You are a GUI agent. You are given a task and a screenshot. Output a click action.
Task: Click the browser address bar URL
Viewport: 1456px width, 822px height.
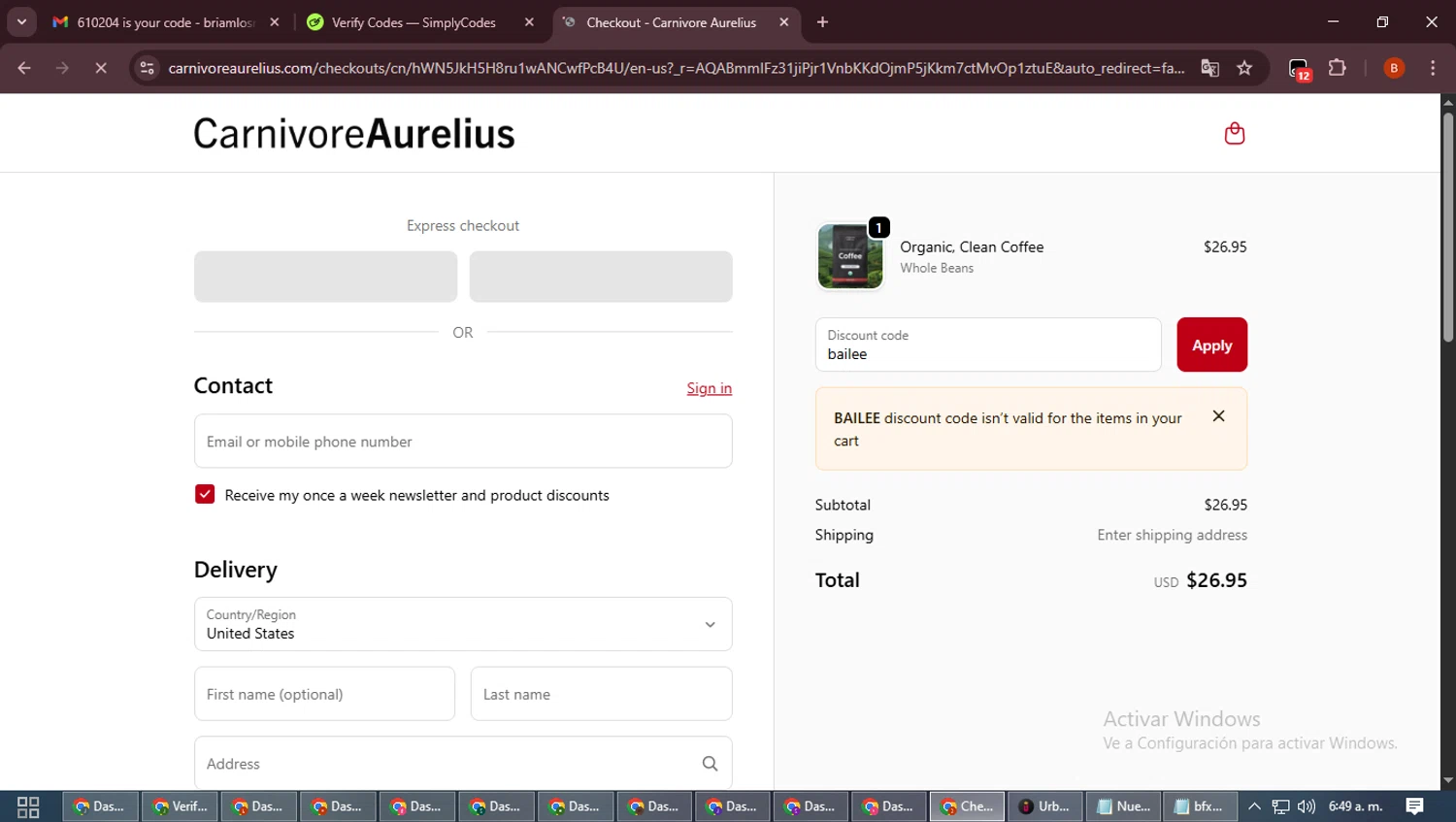tap(676, 68)
